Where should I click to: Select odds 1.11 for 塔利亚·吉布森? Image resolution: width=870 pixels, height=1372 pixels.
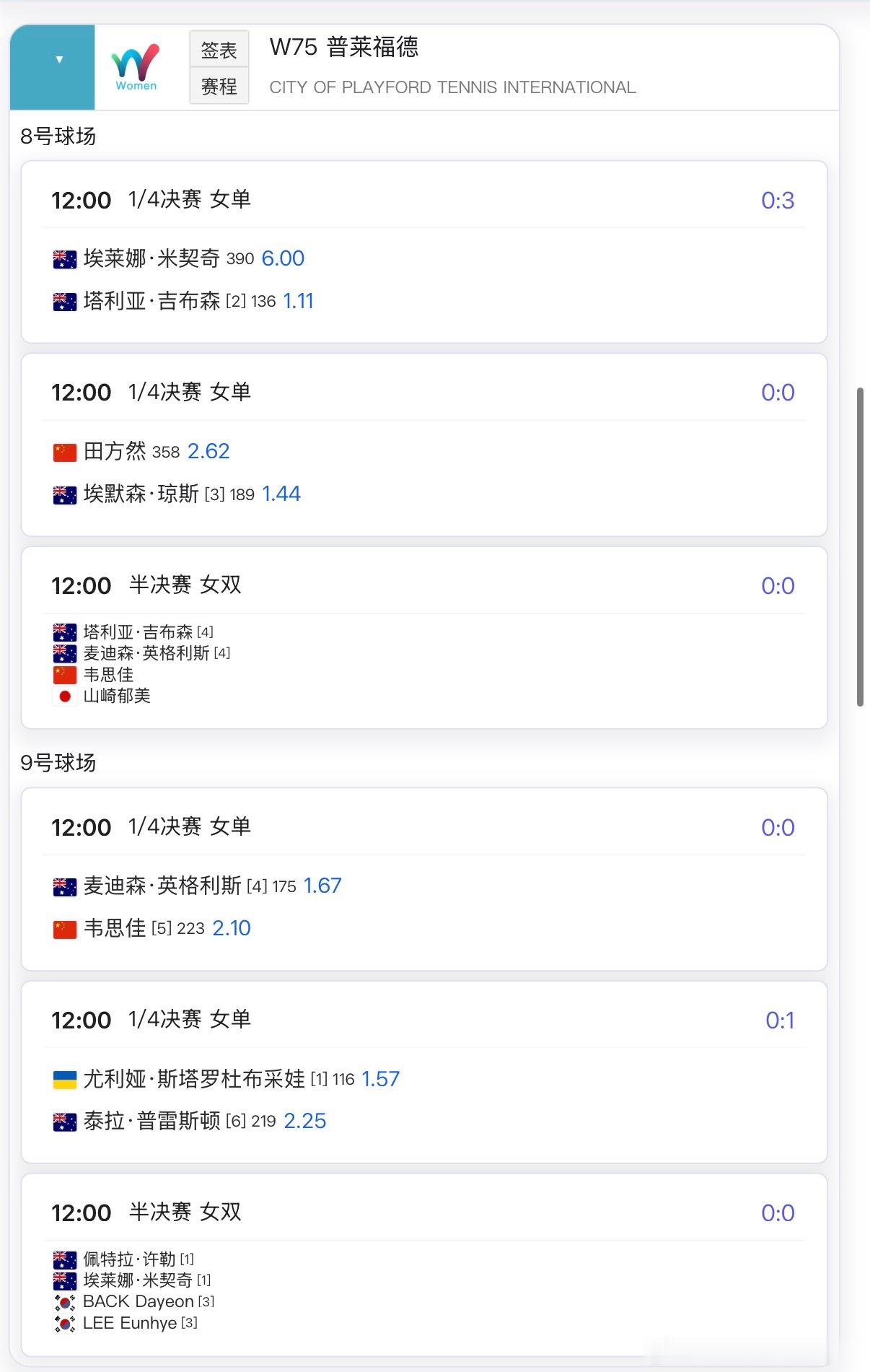pos(298,301)
